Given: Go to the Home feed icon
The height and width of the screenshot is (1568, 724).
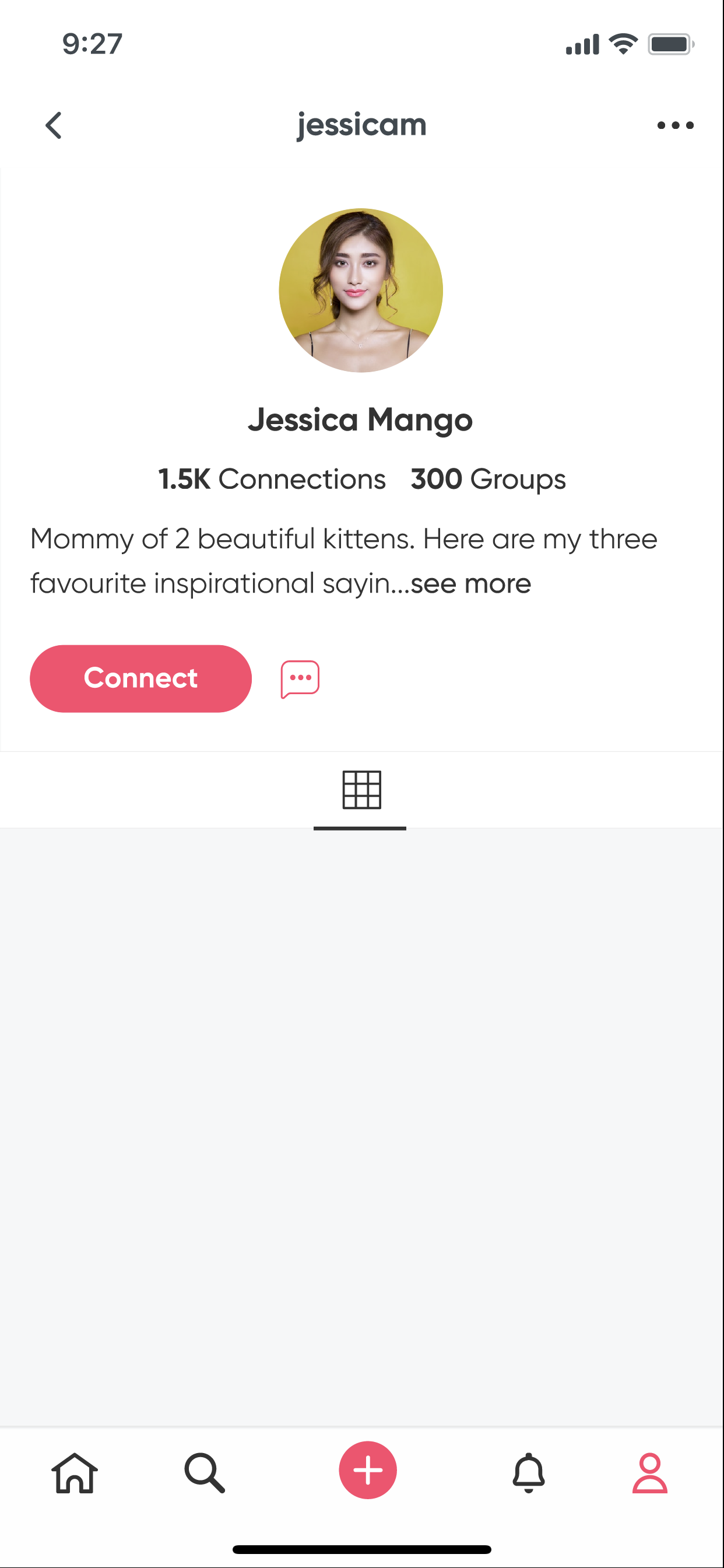Looking at the screenshot, I should click(x=74, y=1473).
